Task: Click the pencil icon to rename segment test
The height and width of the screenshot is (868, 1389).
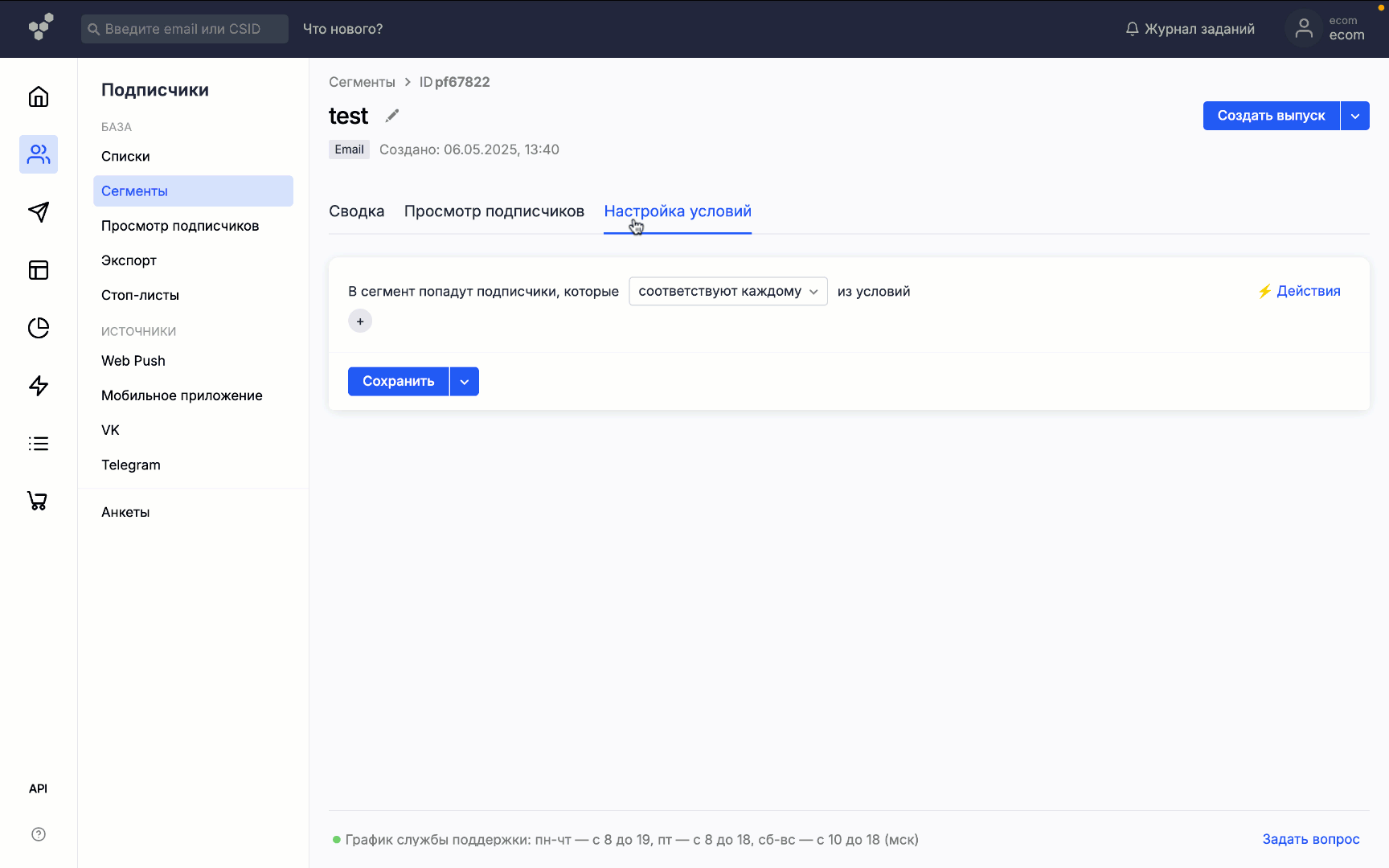Action: point(391,116)
